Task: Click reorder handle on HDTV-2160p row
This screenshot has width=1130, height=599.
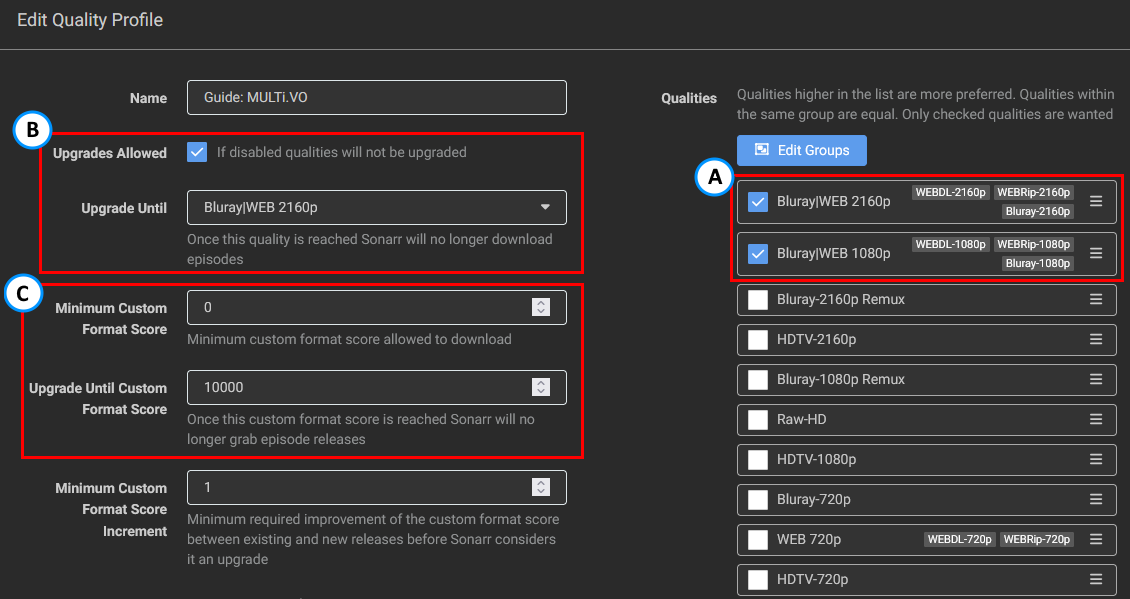Action: [x=1096, y=339]
